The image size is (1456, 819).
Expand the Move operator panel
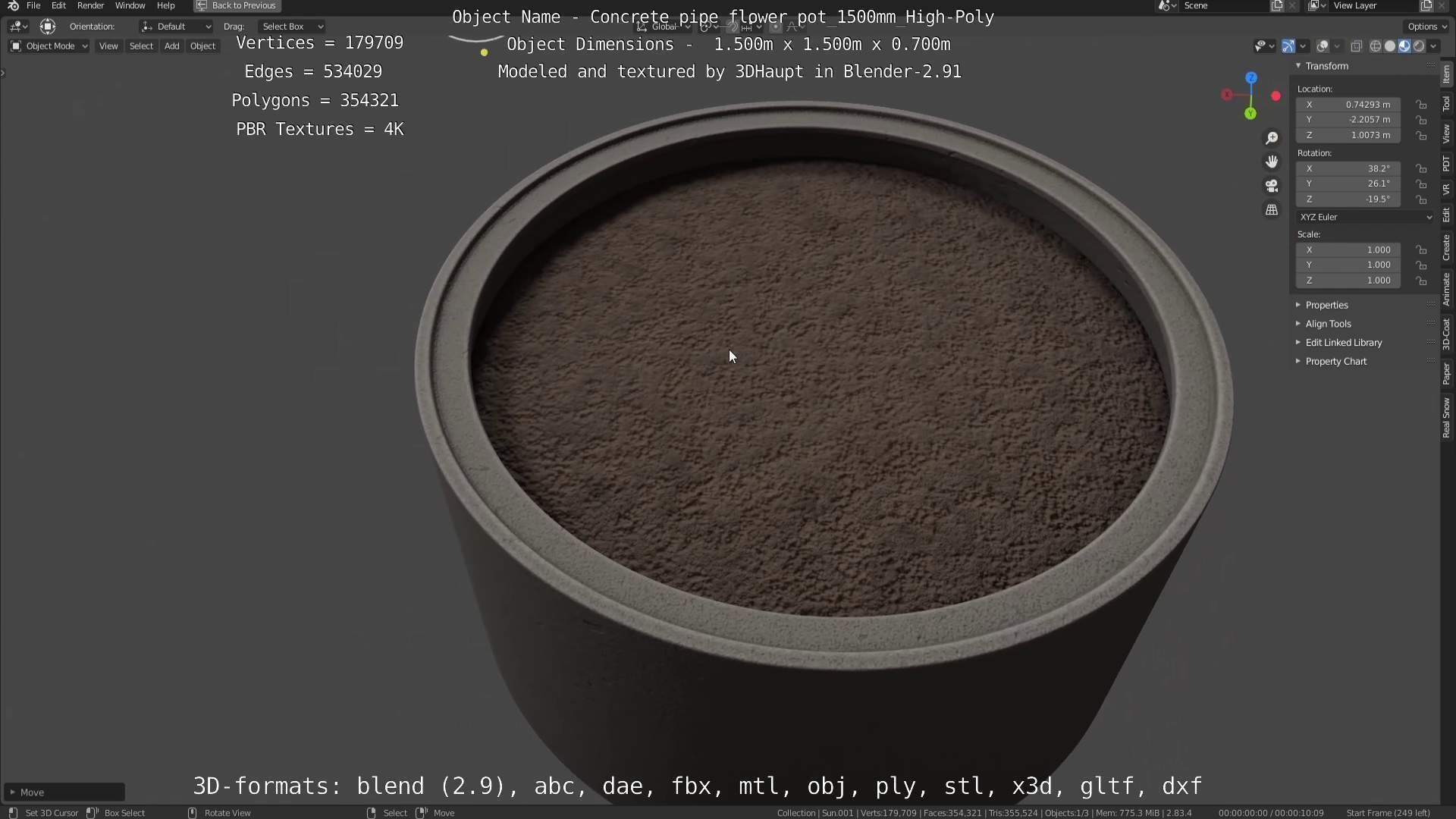pyautogui.click(x=64, y=792)
